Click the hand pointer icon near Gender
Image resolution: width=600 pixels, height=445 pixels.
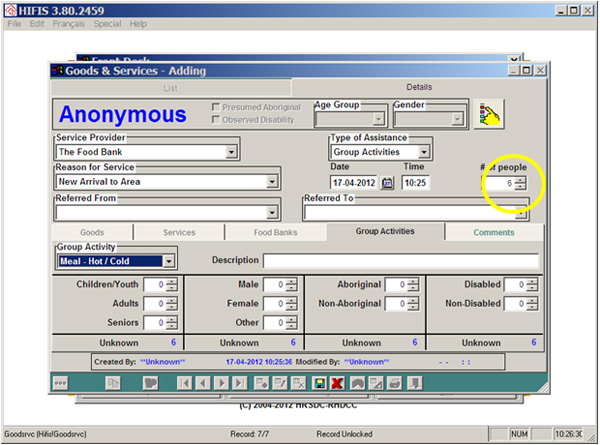(x=489, y=115)
